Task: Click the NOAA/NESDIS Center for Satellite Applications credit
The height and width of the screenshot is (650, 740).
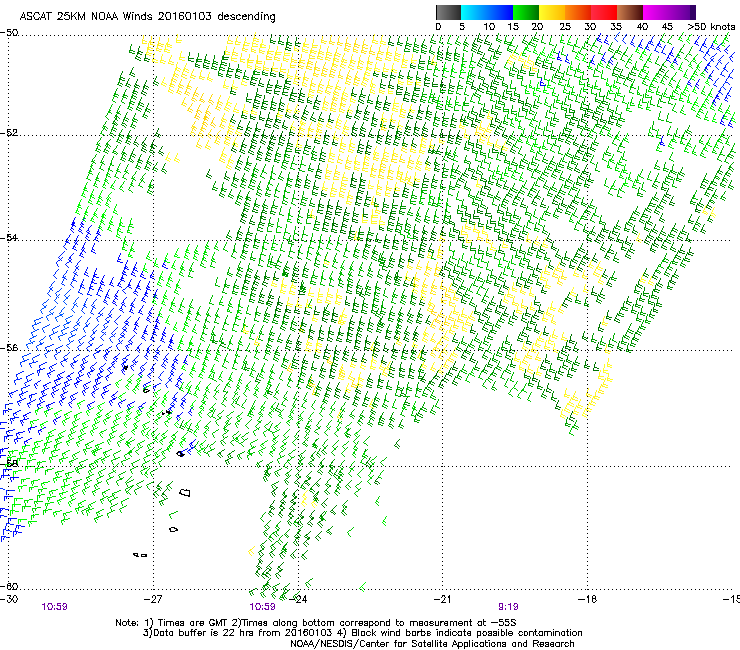Action: click(x=432, y=644)
